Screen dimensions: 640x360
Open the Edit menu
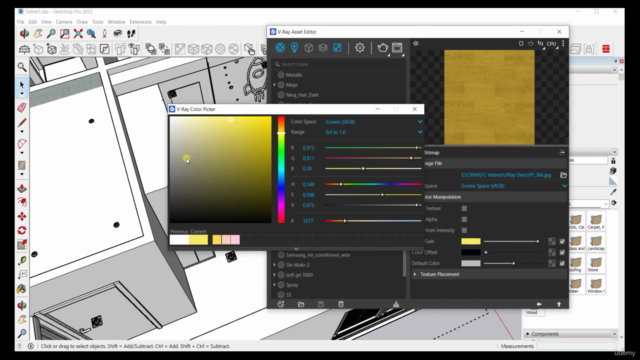click(33, 22)
